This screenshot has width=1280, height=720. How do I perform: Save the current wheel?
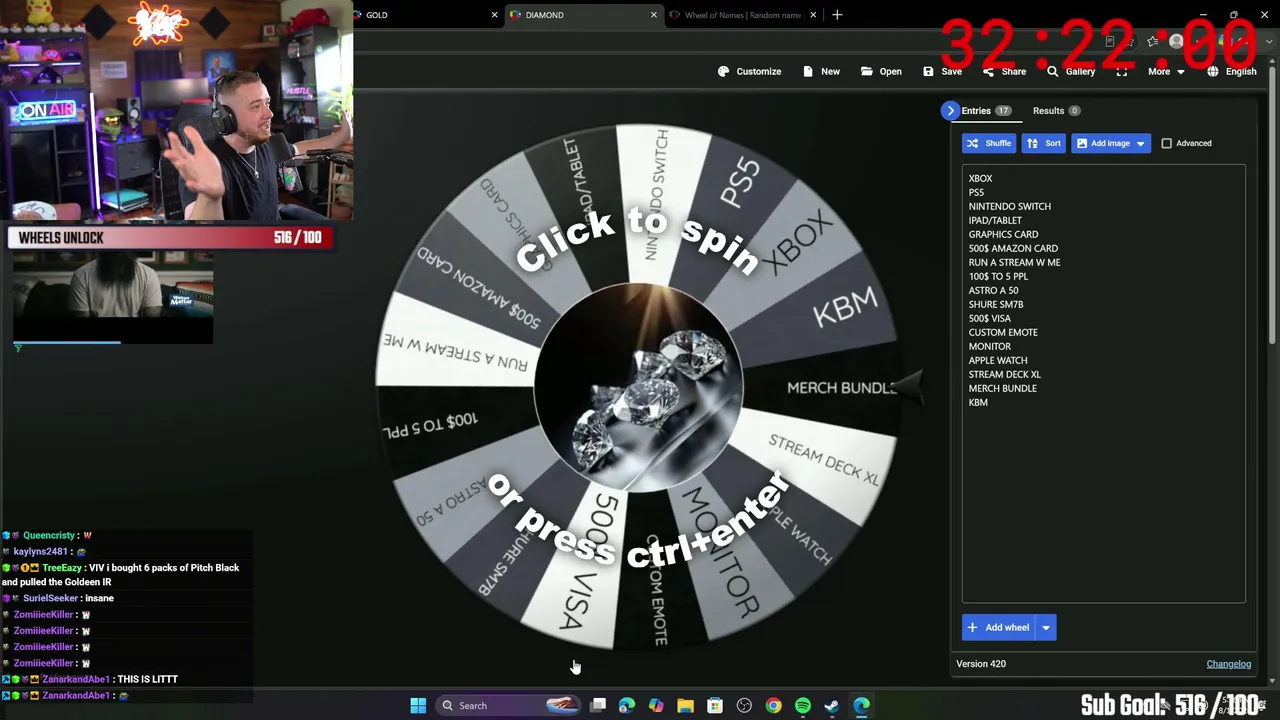tap(942, 71)
